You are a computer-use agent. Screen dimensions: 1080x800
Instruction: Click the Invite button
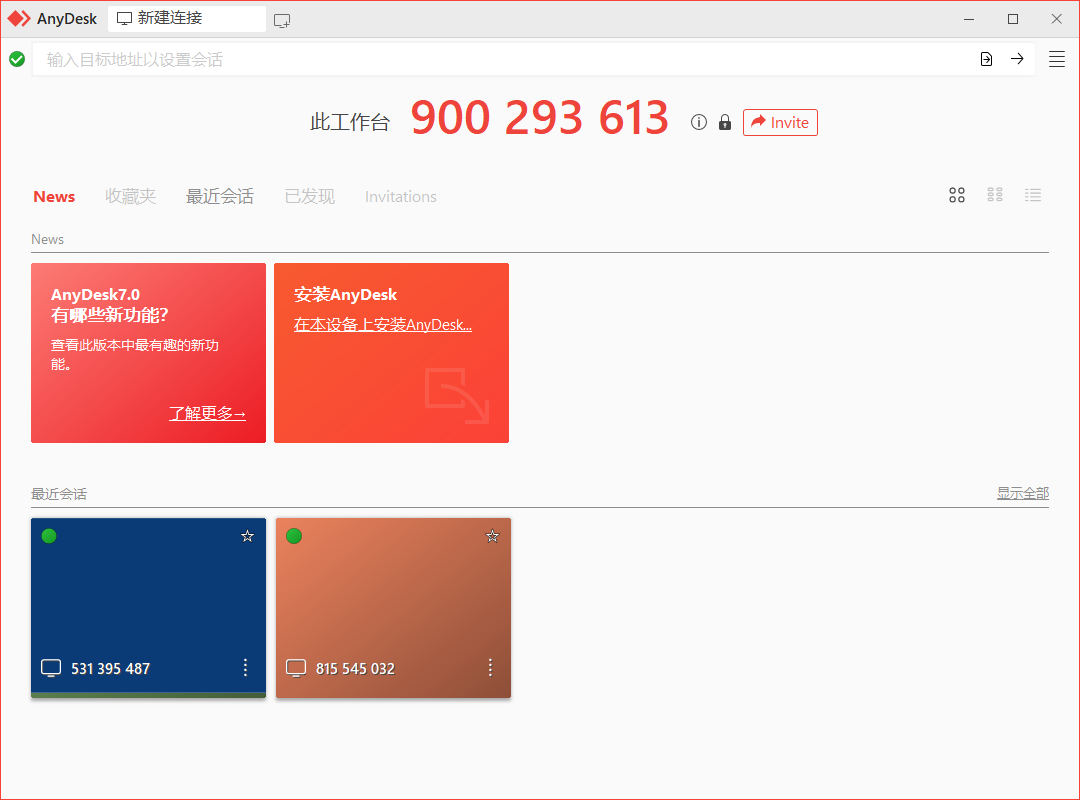tap(780, 122)
